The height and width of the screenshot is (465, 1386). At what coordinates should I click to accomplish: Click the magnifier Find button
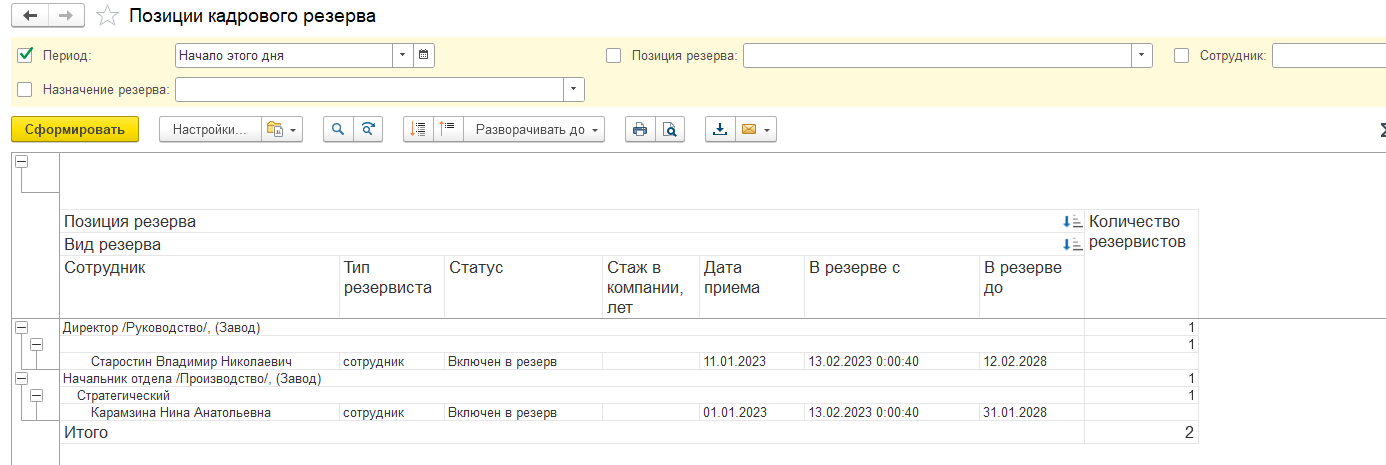click(338, 129)
